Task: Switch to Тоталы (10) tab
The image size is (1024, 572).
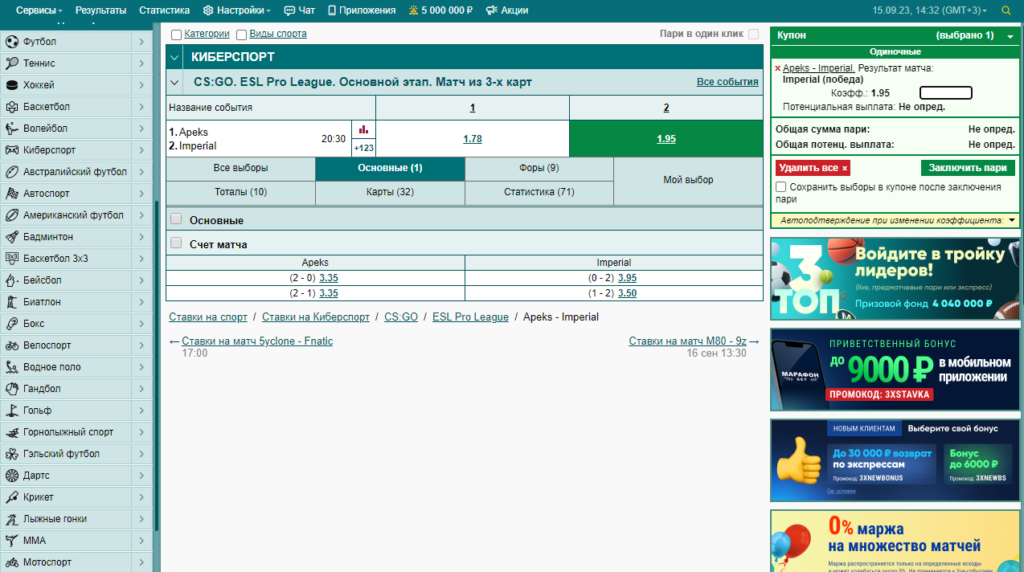Action: pos(241,193)
